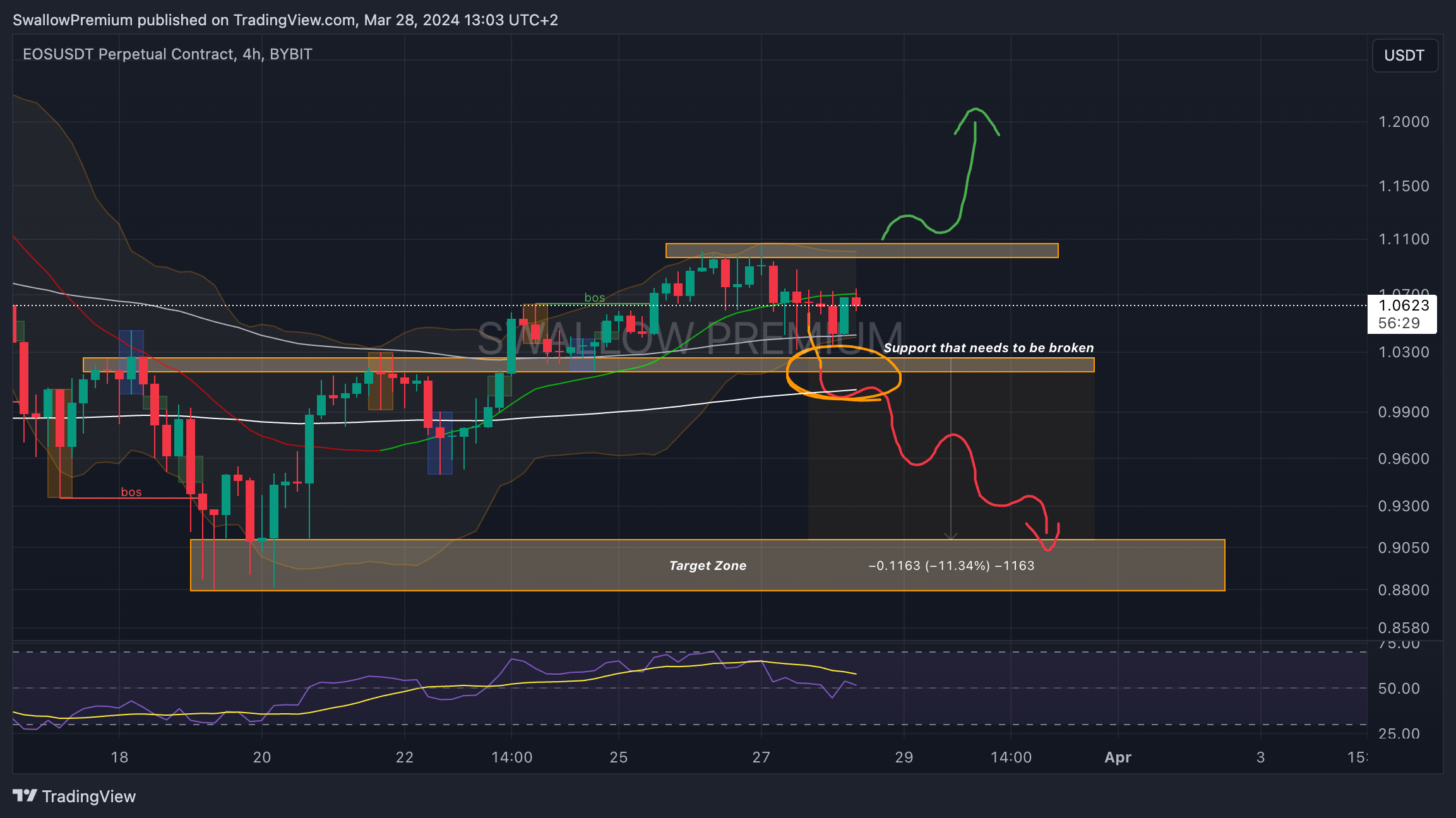This screenshot has height=818, width=1456.
Task: Click the 0.9300 price axis label
Action: click(x=1404, y=506)
